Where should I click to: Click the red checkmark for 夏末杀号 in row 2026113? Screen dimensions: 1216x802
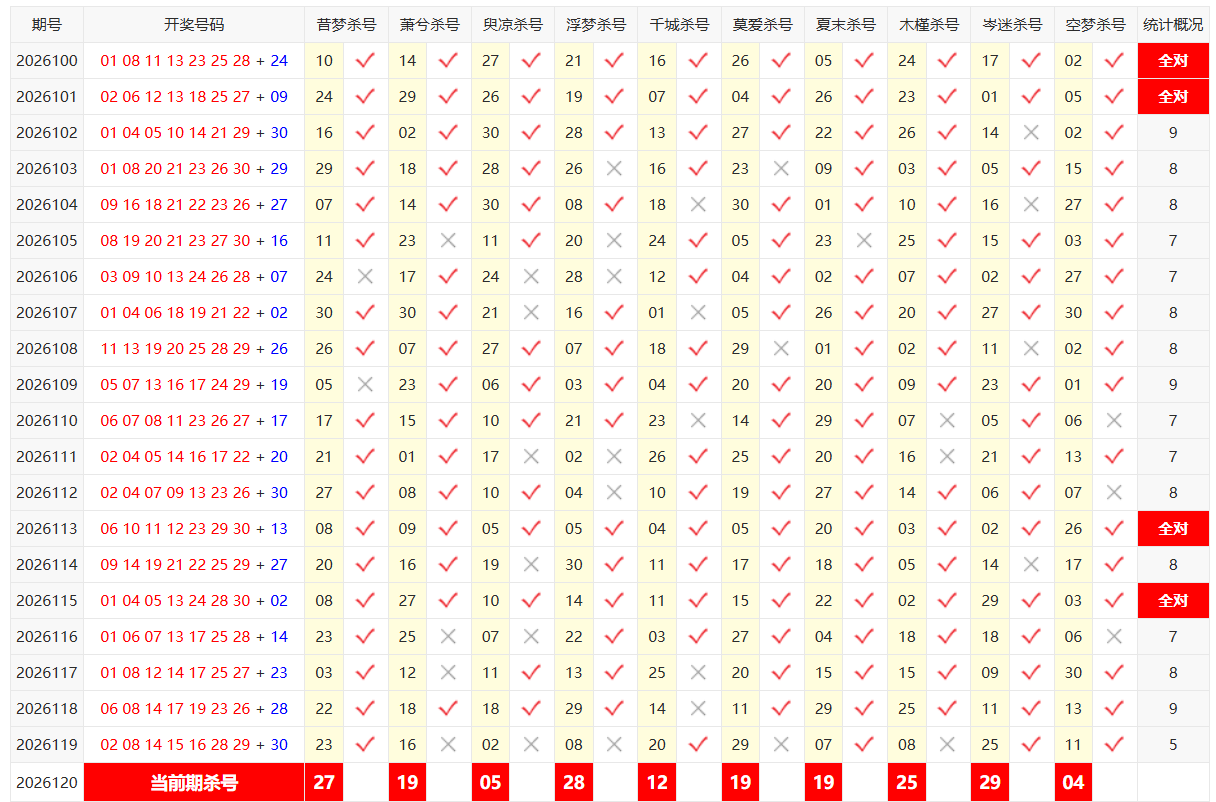coord(864,529)
